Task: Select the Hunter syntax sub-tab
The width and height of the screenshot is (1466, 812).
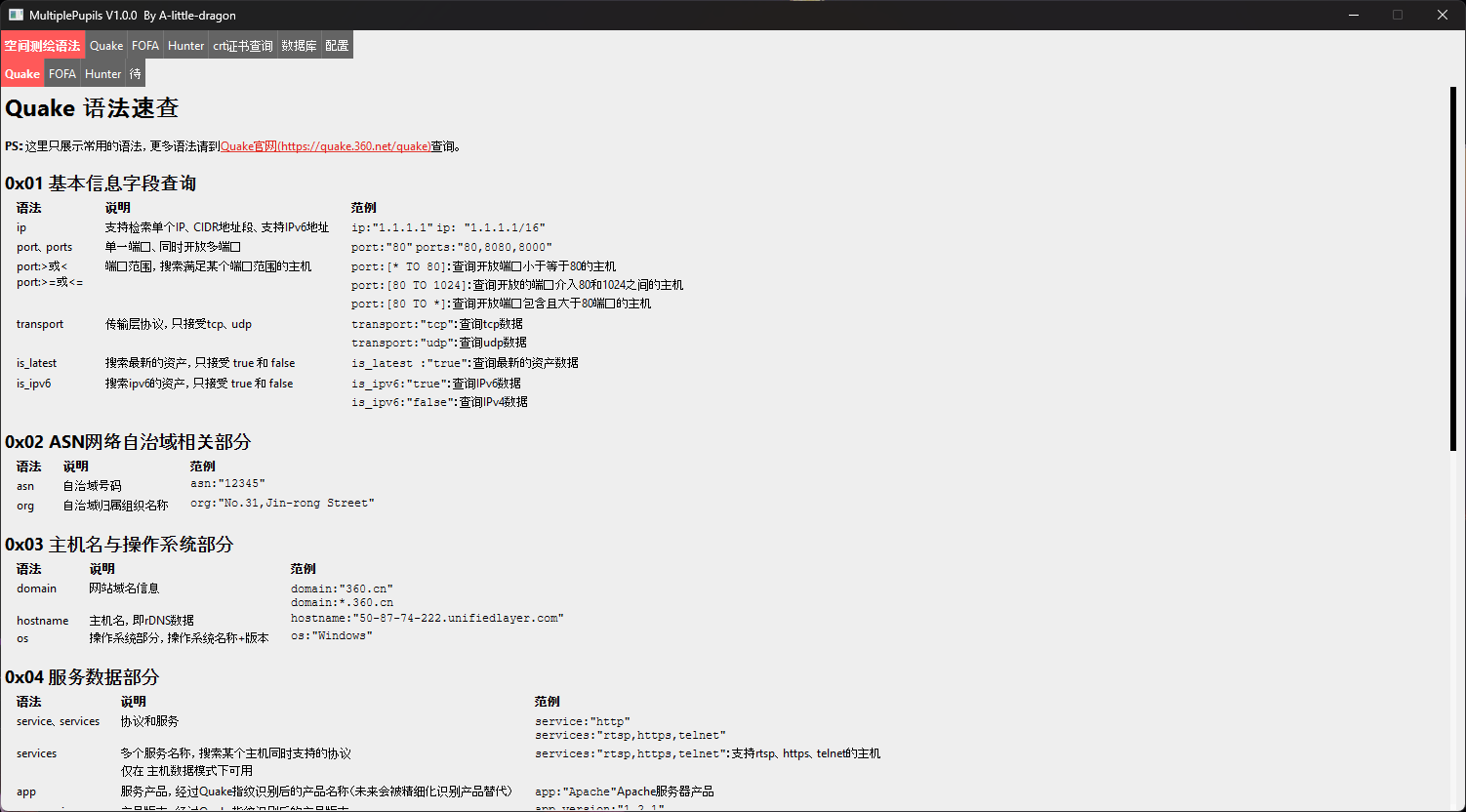Action: (x=103, y=73)
